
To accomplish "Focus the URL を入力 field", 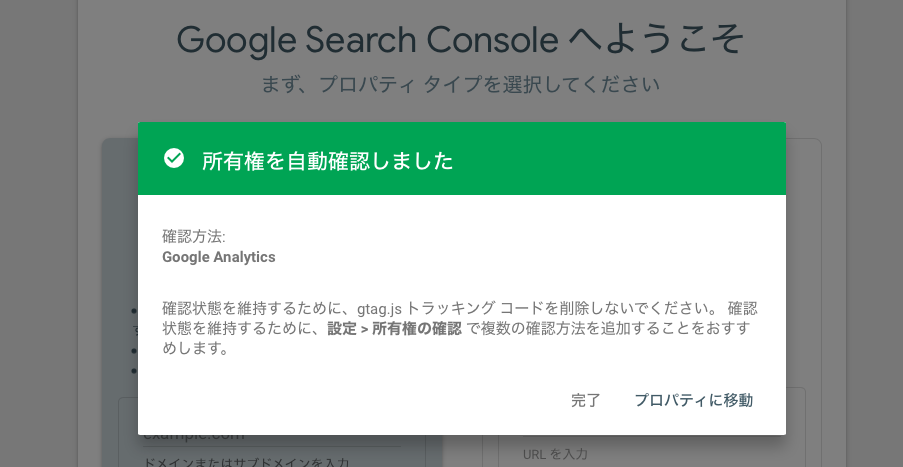I will [x=555, y=454].
